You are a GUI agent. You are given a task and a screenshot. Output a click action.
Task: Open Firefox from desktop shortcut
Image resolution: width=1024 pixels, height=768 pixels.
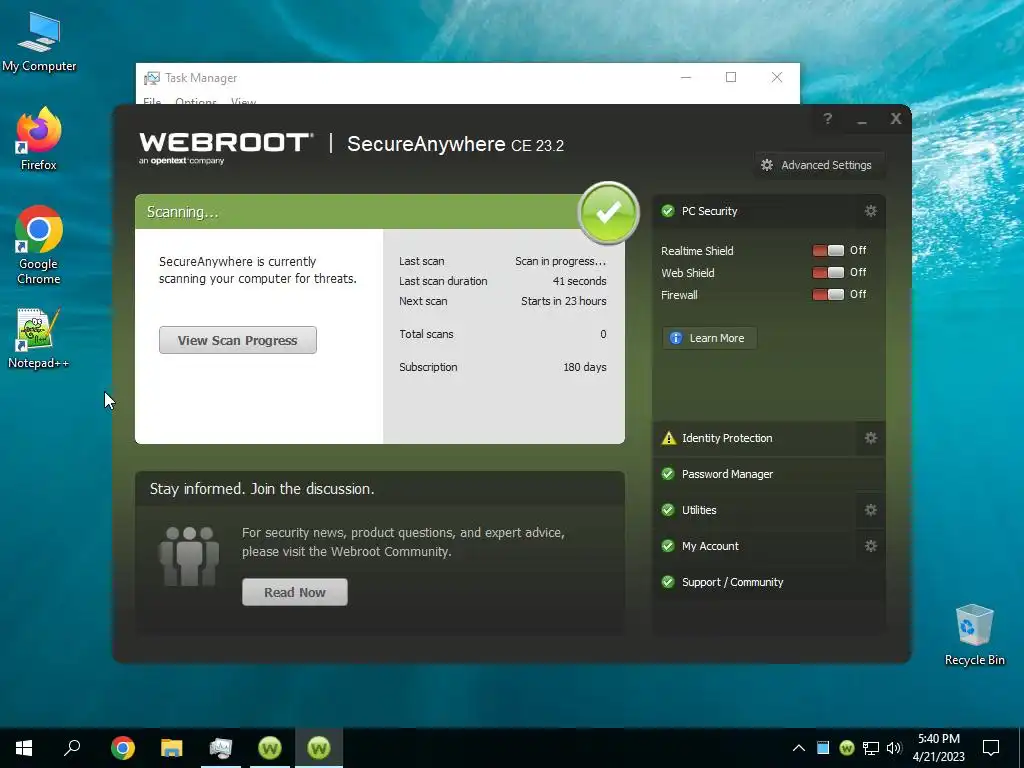click(39, 139)
